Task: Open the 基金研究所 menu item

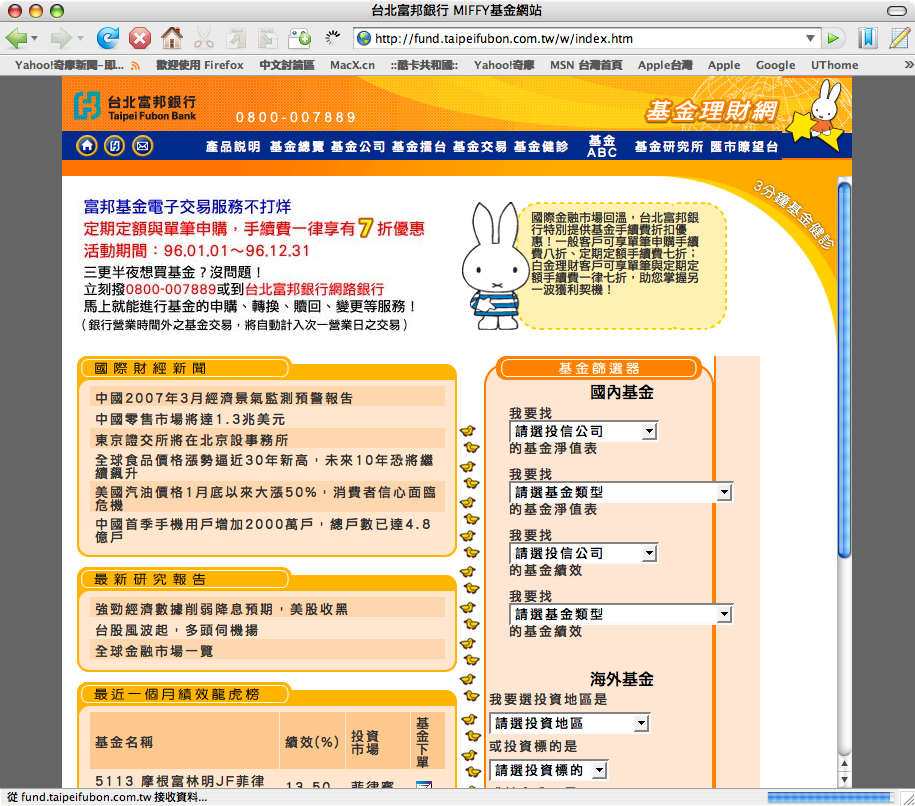Action: (x=669, y=146)
